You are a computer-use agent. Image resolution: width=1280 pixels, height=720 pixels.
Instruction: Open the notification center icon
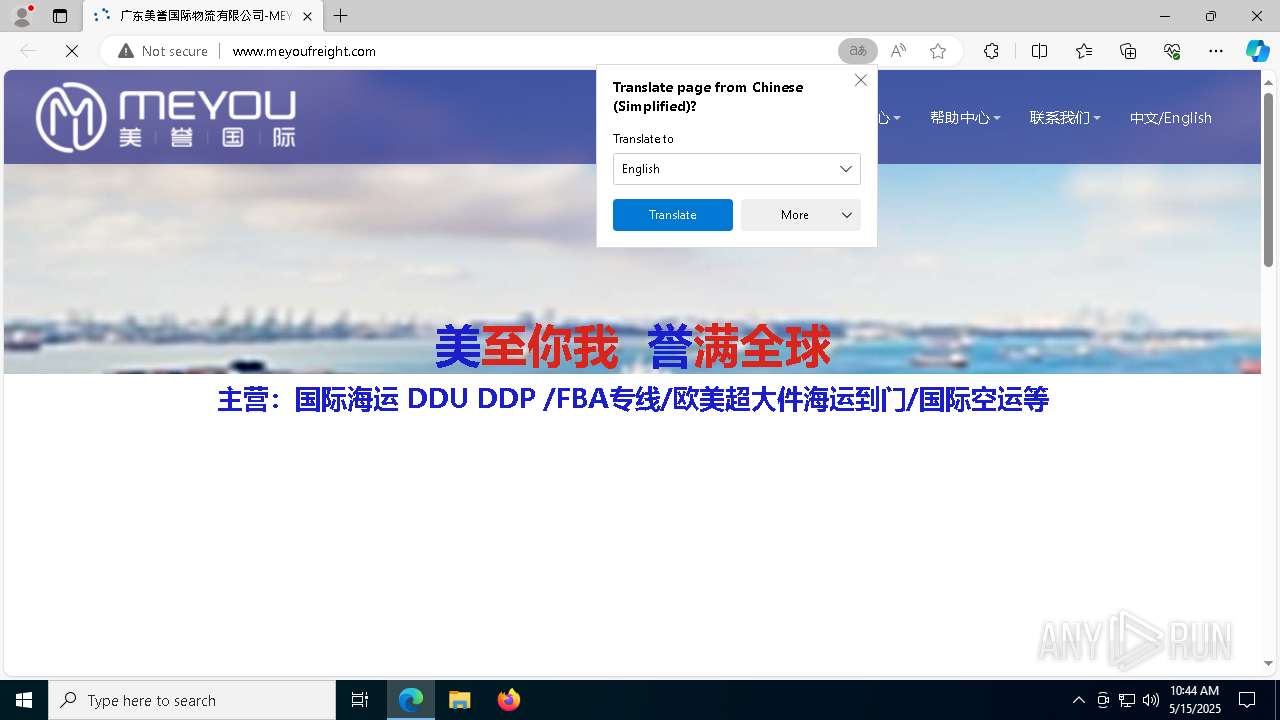(1247, 700)
